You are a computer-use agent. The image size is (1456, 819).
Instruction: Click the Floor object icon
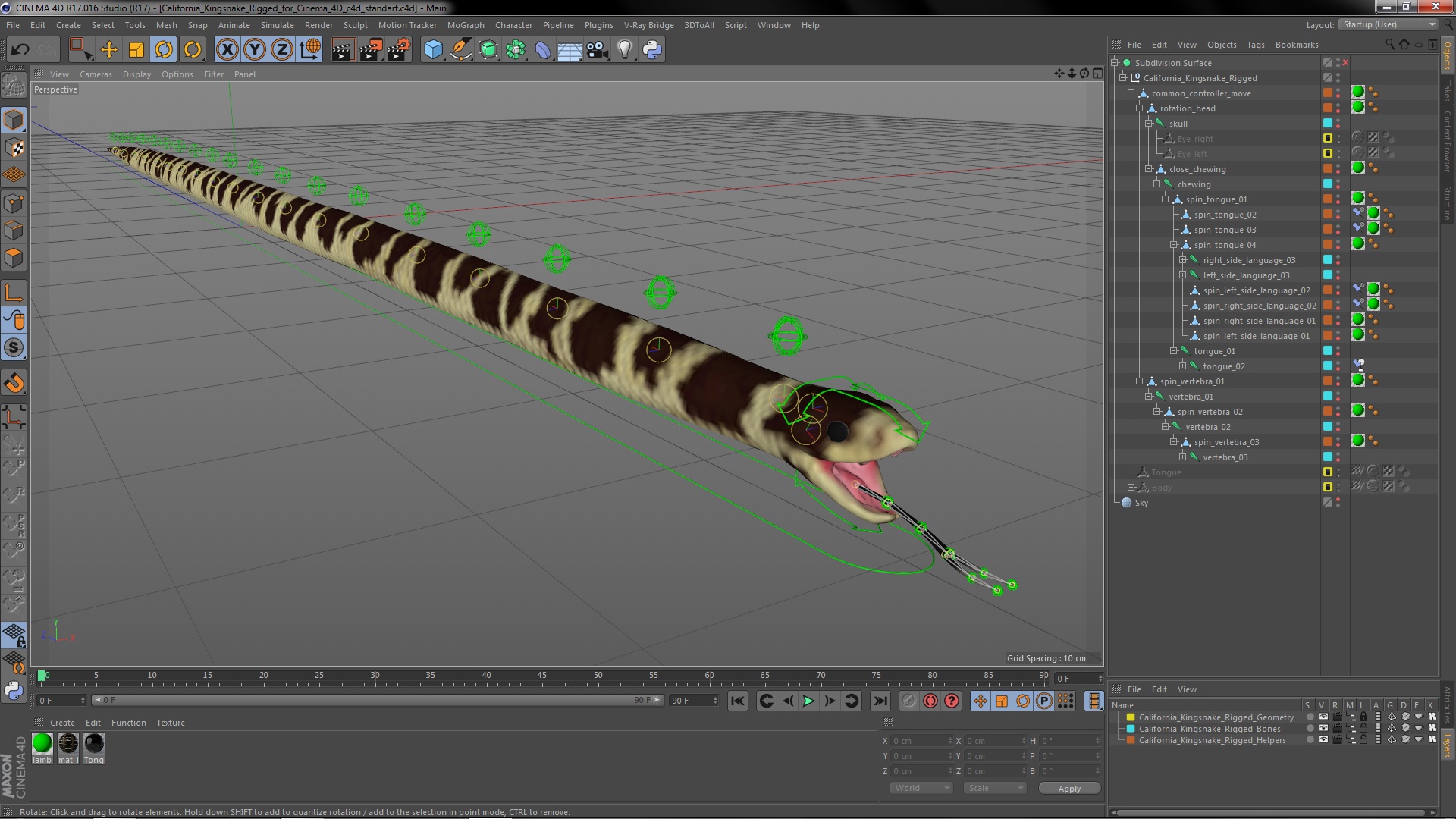(570, 50)
